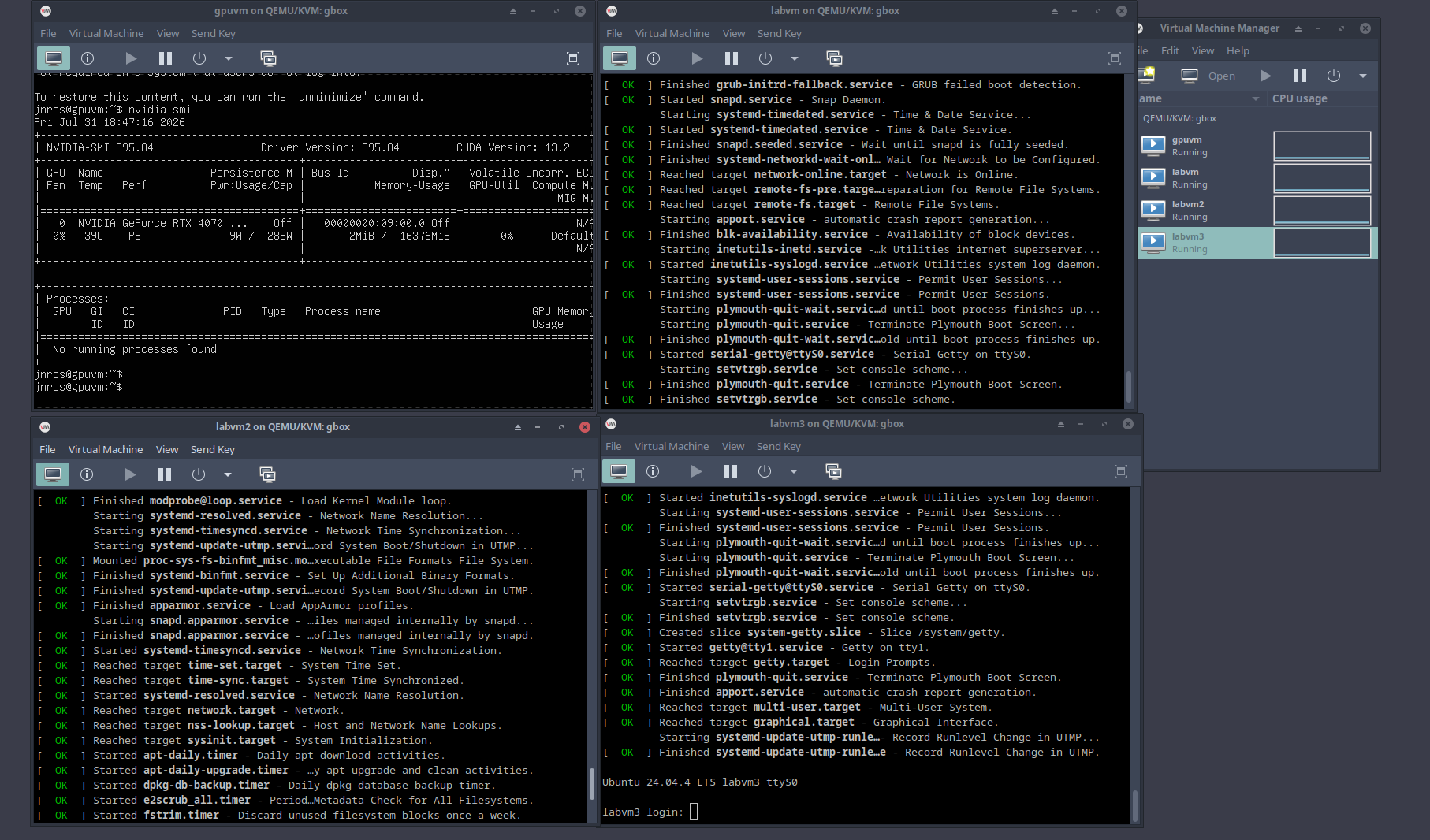
Task: Open shutdown options dropdown in labvm3 window
Action: click(x=794, y=471)
